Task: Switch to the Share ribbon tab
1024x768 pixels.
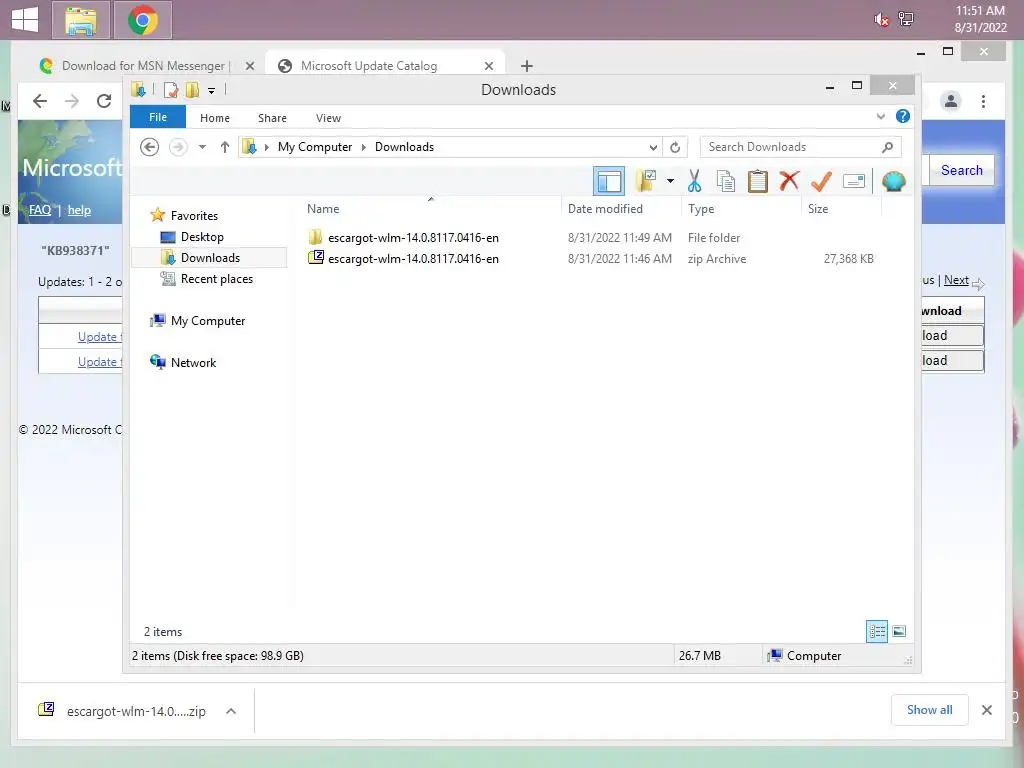Action: tap(272, 118)
